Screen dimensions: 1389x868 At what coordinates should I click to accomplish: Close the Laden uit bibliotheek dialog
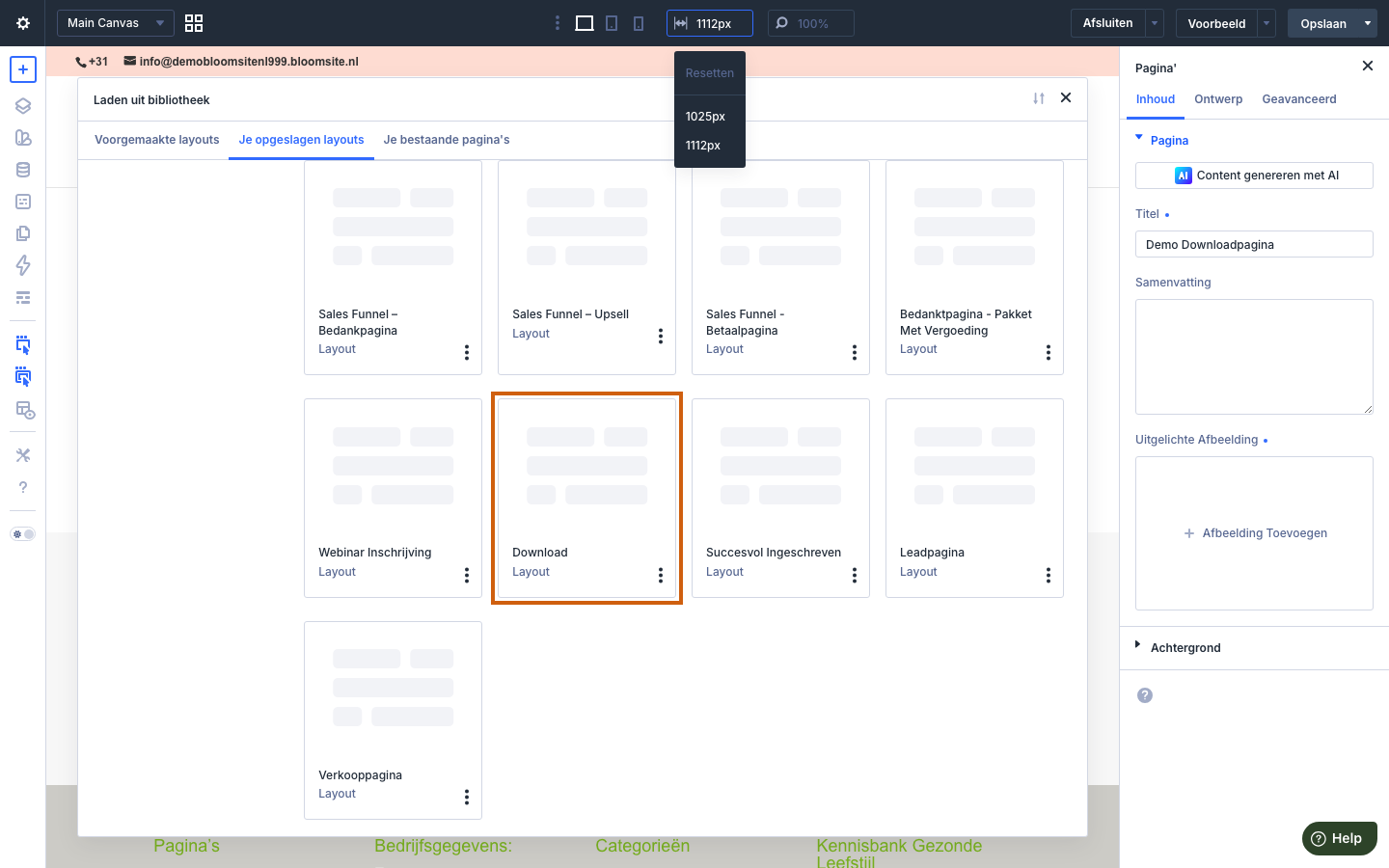[1066, 97]
